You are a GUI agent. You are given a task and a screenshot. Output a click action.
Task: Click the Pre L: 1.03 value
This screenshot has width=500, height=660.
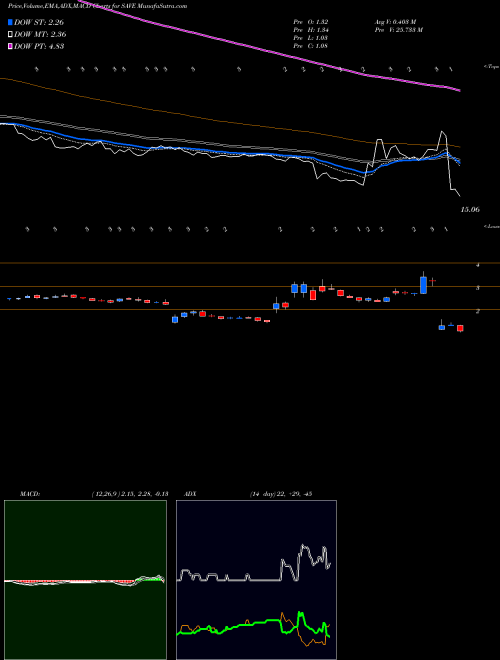tap(311, 38)
